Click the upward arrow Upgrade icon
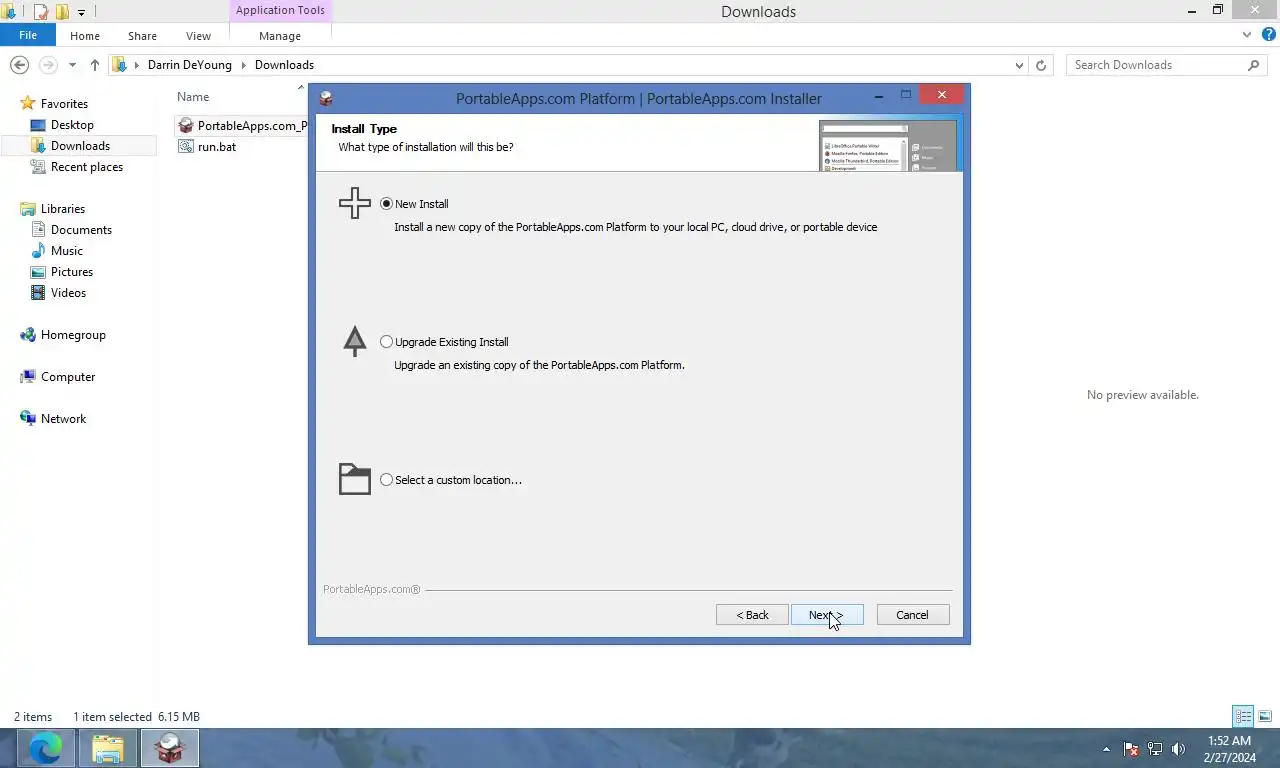This screenshot has width=1280, height=768. coord(355,341)
